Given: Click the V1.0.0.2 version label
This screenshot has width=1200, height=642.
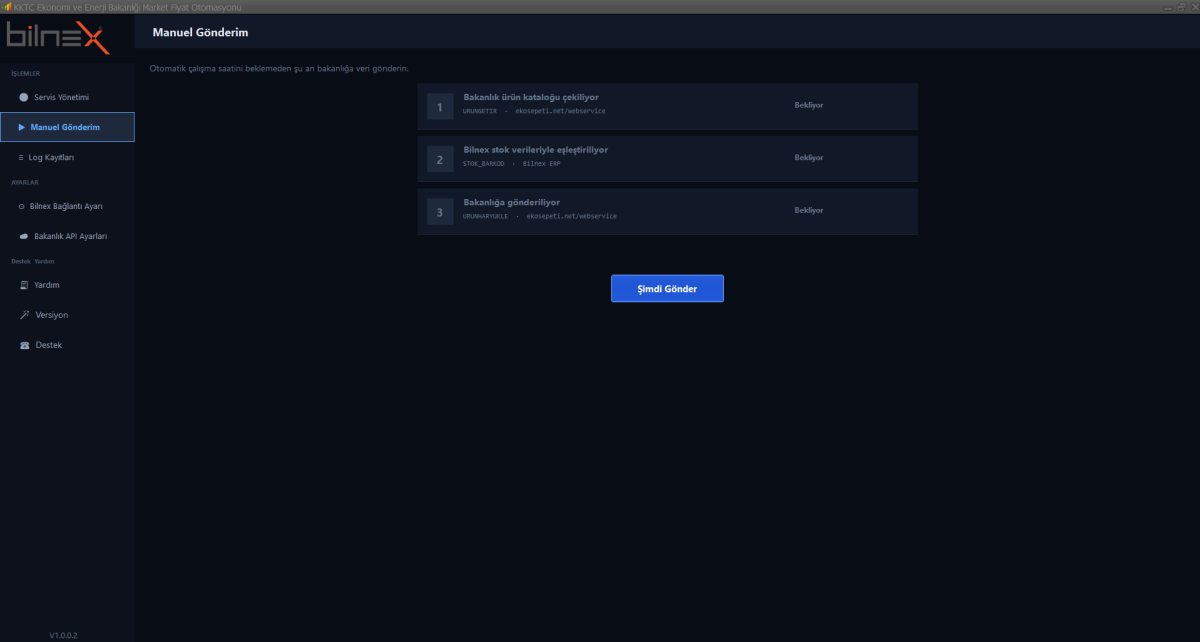Looking at the screenshot, I should (x=63, y=635).
